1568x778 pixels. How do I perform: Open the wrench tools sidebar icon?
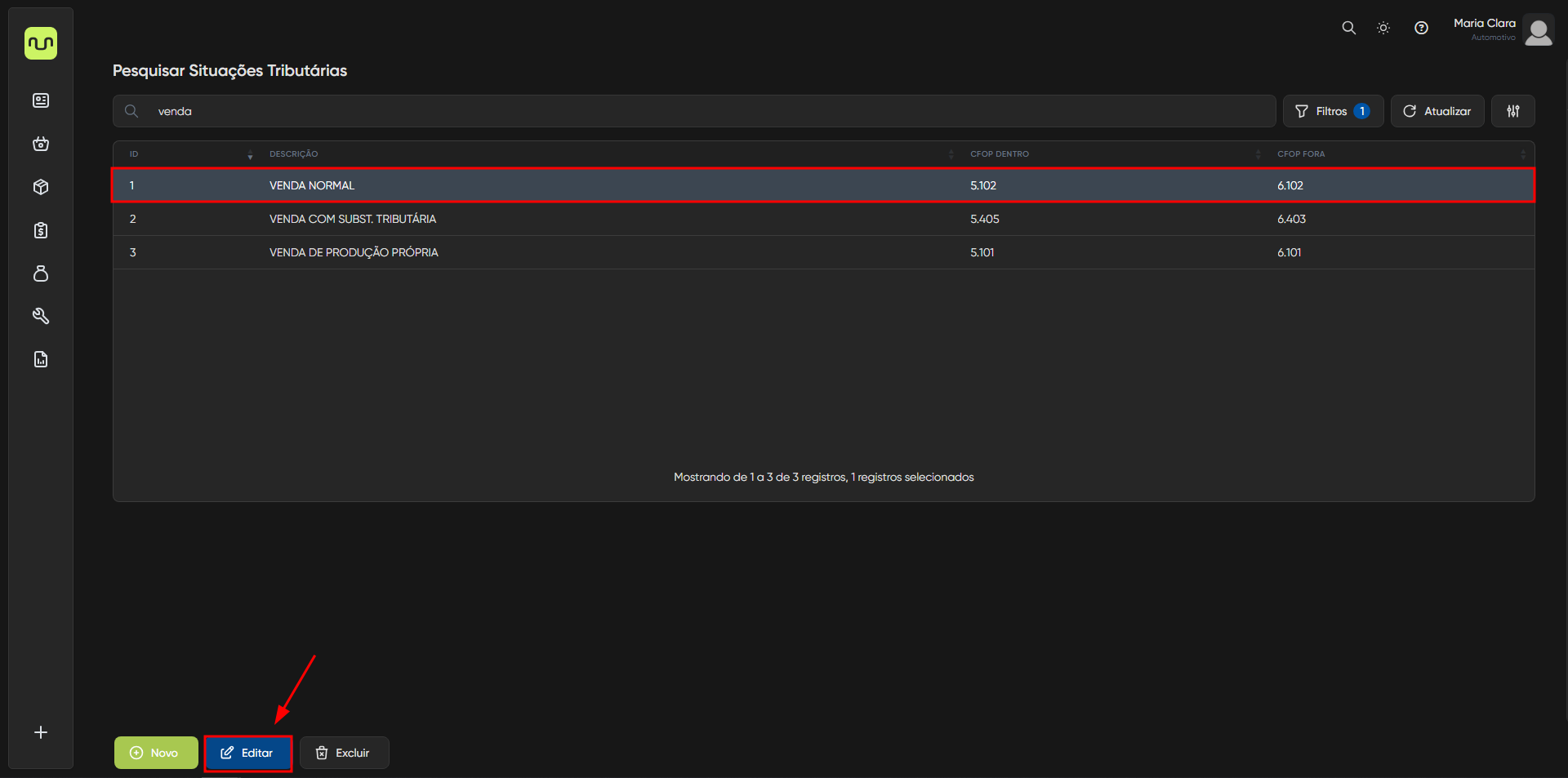41,316
